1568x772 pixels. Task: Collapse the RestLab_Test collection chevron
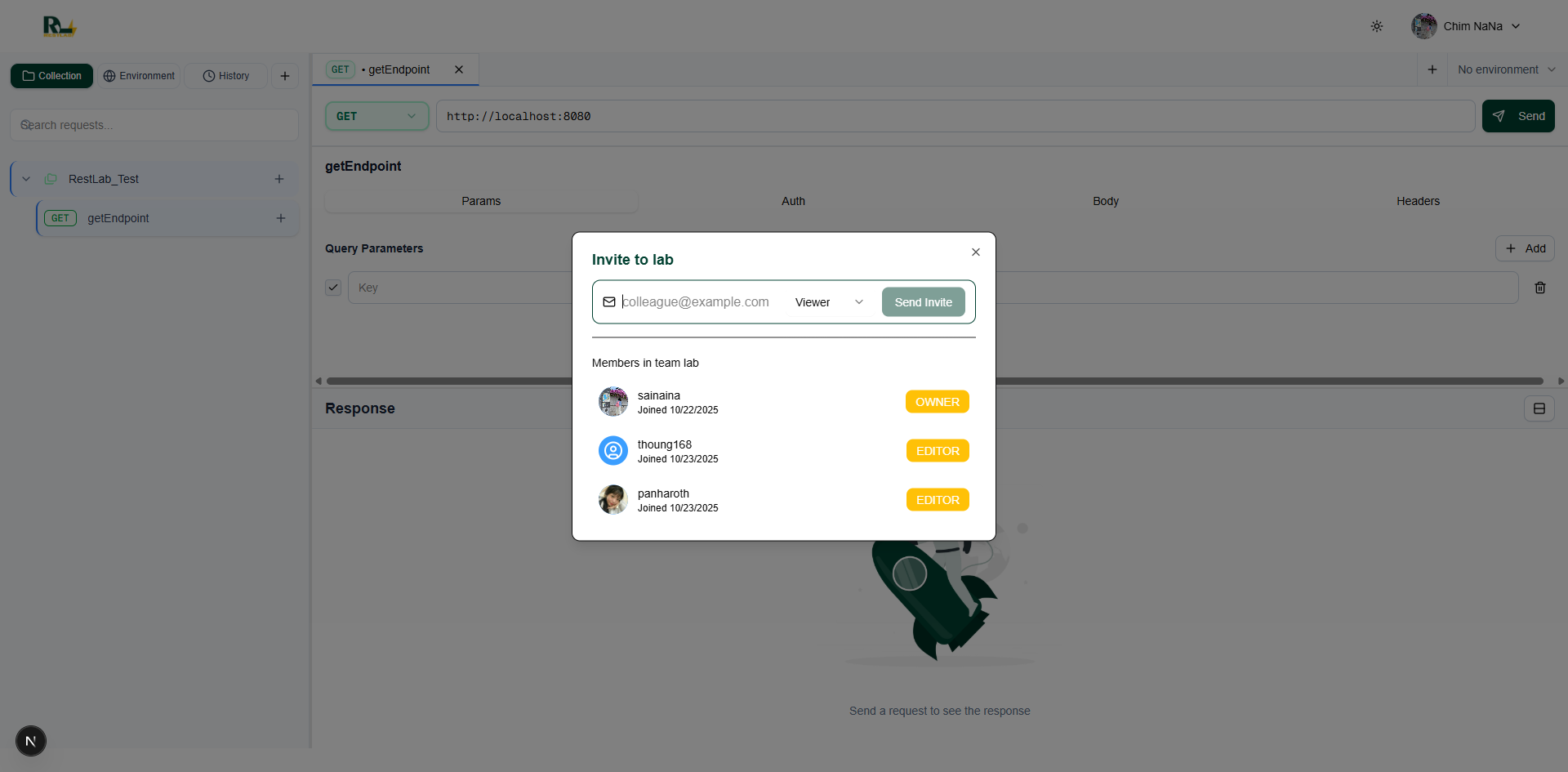pyautogui.click(x=26, y=179)
